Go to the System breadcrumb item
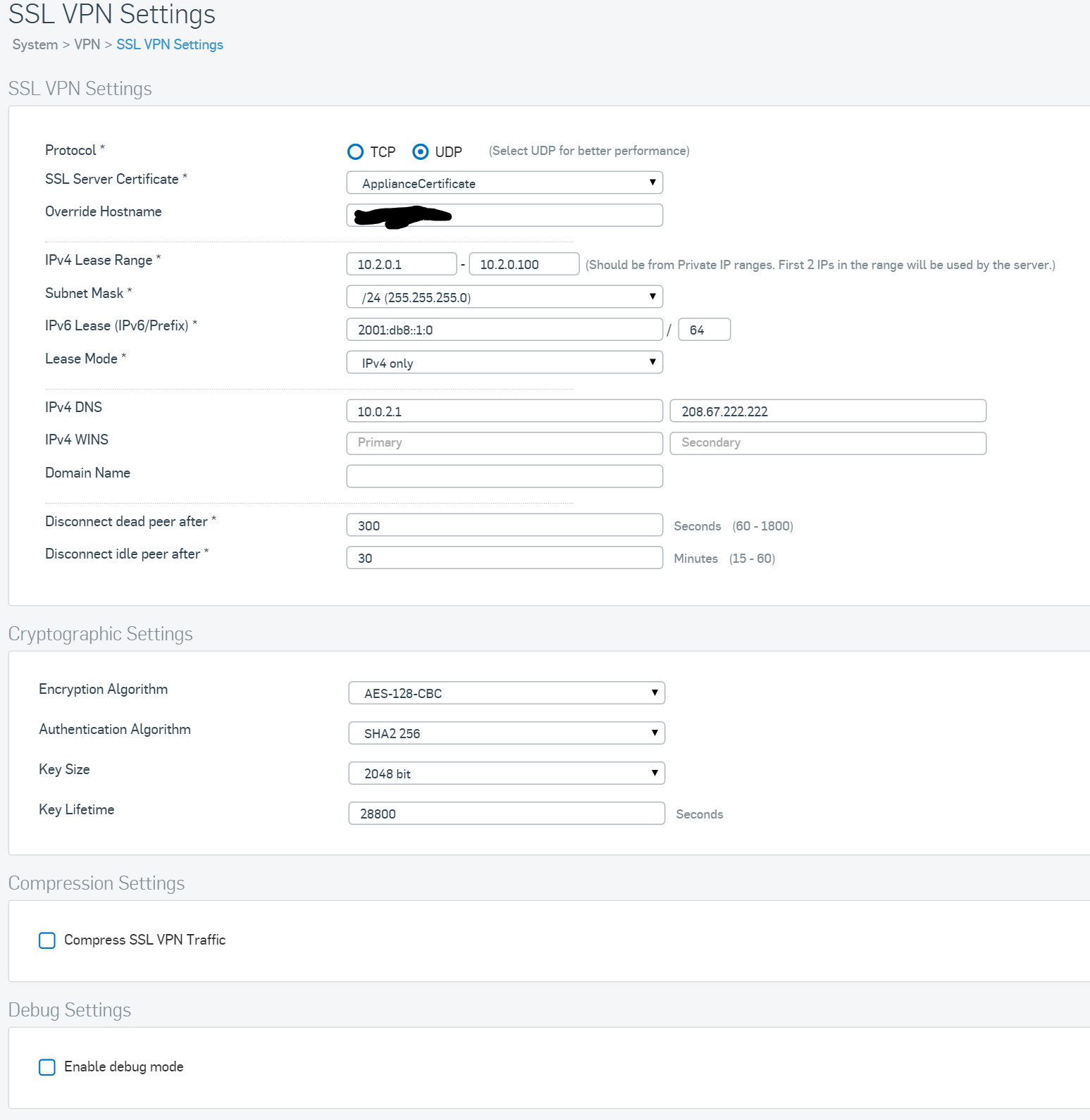This screenshot has height=1120, width=1090. [x=35, y=44]
